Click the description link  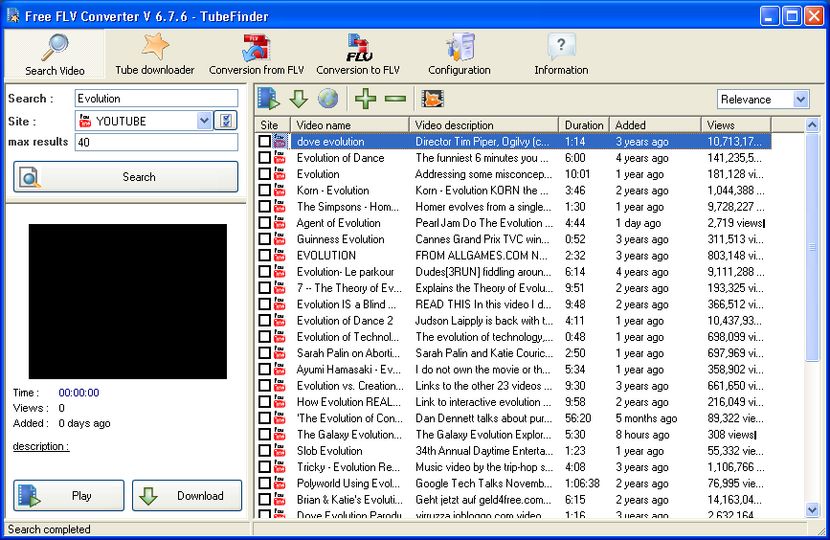41,446
